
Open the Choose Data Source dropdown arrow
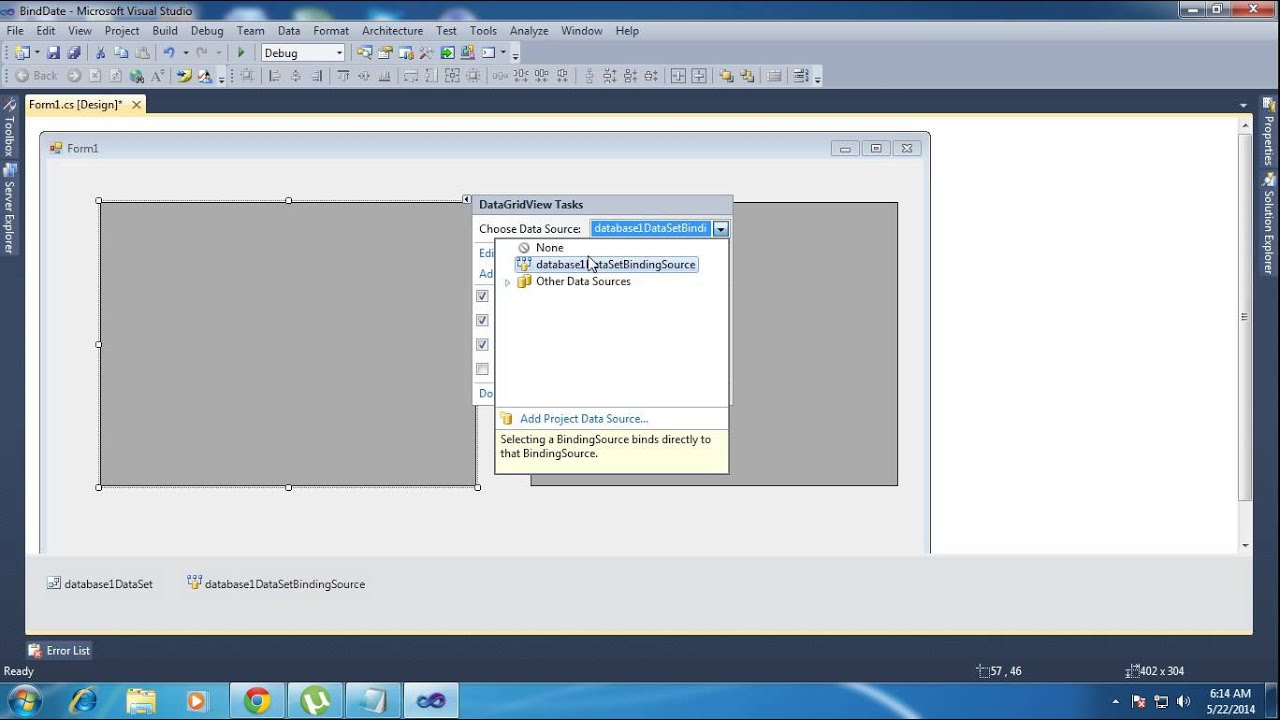coord(720,229)
